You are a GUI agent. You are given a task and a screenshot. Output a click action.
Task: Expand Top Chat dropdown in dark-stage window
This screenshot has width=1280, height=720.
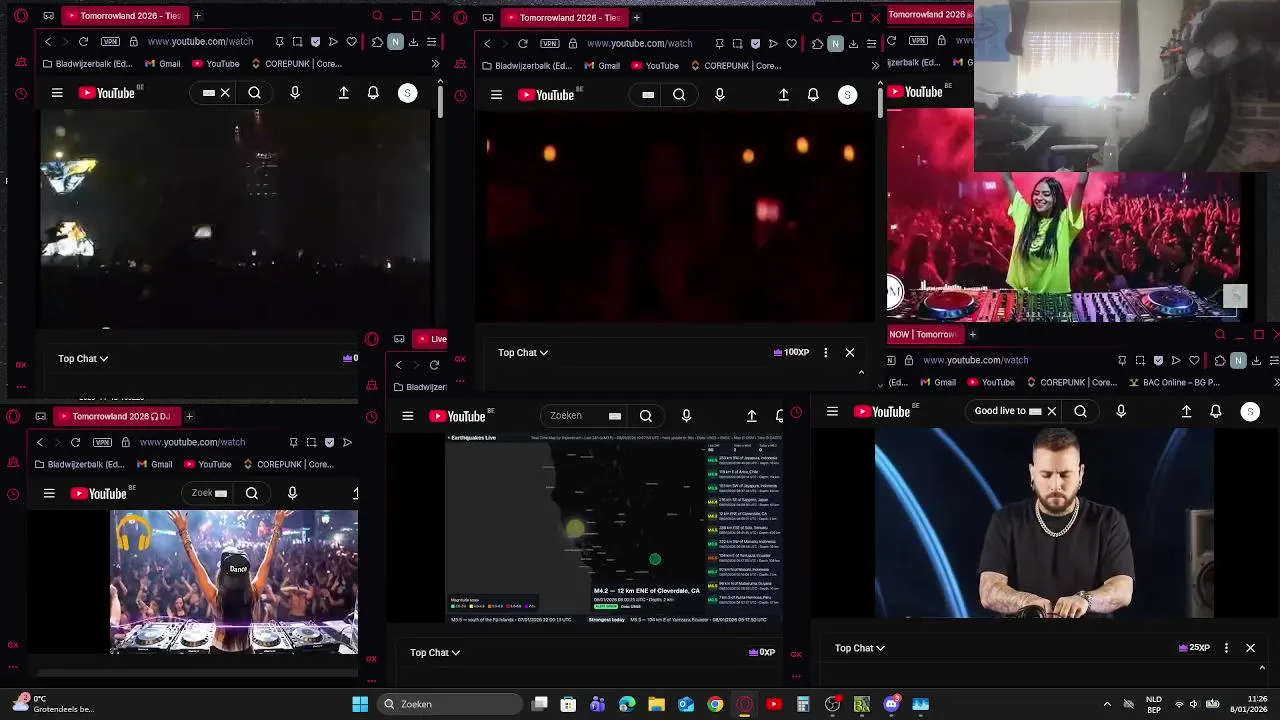tap(83, 358)
